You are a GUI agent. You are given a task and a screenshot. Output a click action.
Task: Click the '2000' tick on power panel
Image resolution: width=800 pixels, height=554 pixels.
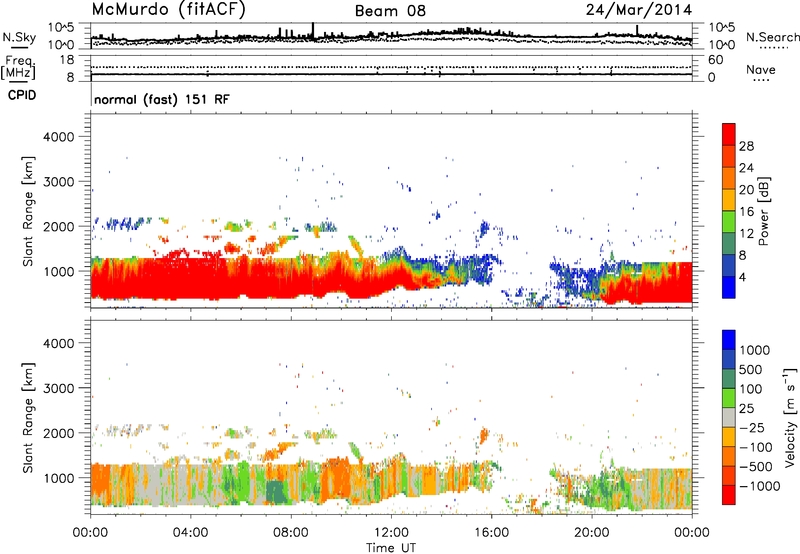[59, 226]
